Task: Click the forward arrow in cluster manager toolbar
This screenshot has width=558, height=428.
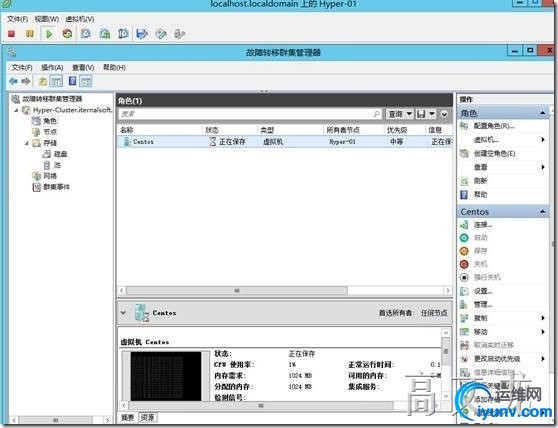Action: pos(26,81)
